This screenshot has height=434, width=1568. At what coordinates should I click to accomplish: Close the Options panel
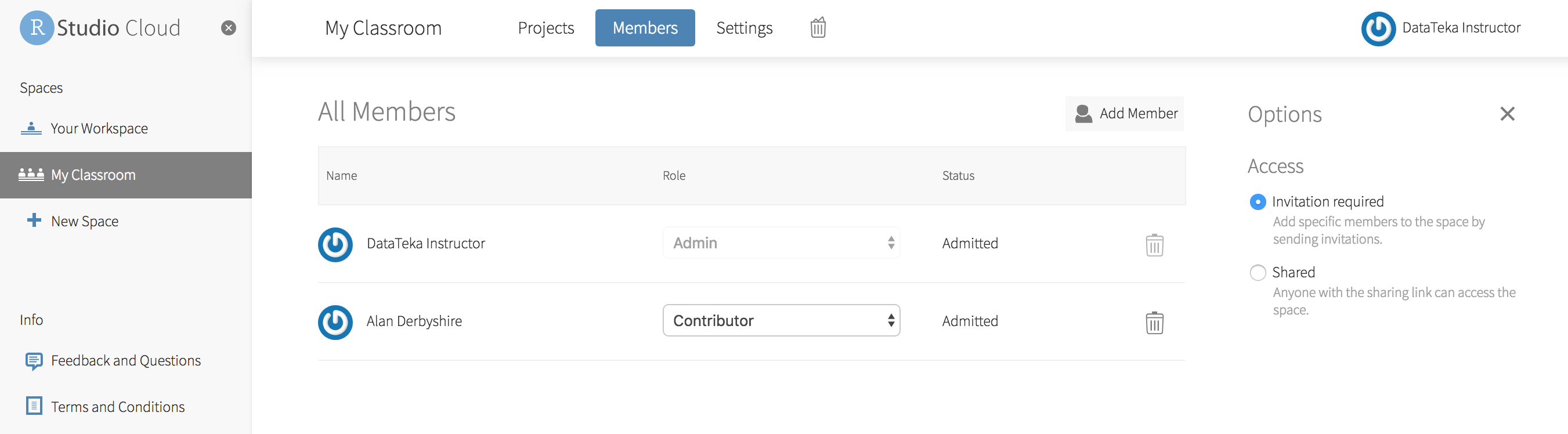[1507, 114]
